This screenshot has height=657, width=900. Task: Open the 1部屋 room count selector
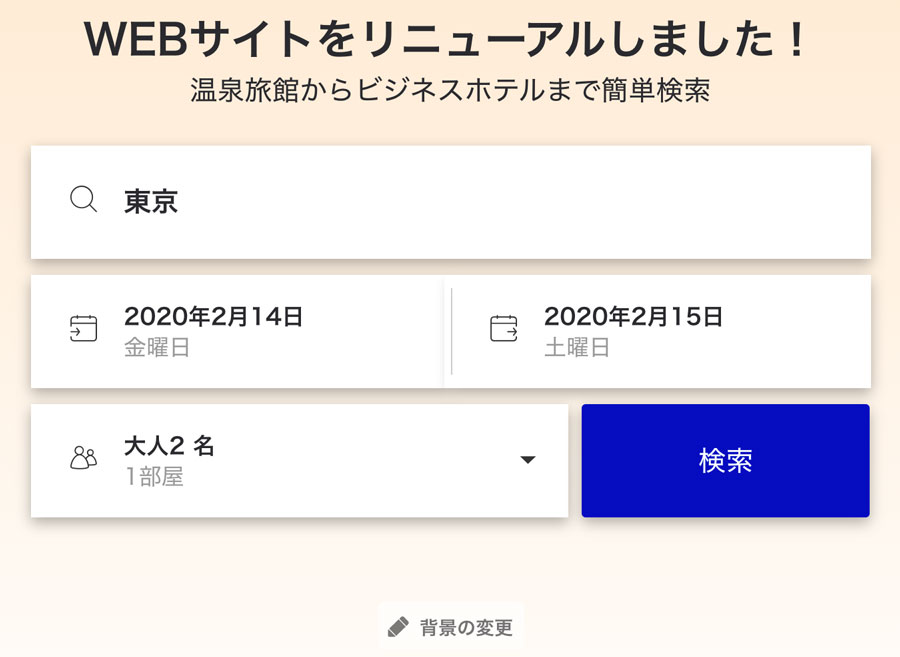[x=154, y=476]
